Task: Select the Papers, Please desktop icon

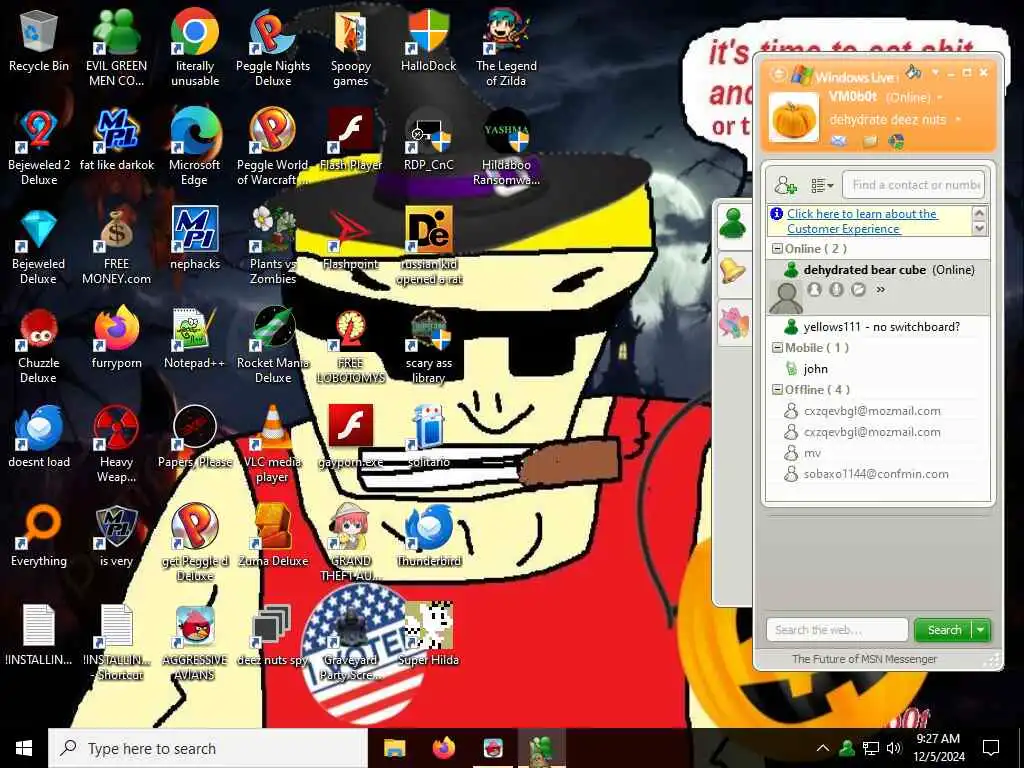Action: click(195, 438)
